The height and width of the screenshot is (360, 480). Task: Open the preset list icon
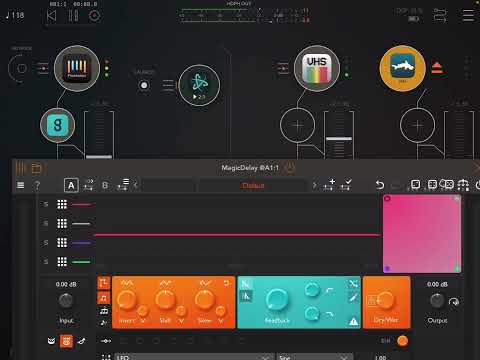123,184
